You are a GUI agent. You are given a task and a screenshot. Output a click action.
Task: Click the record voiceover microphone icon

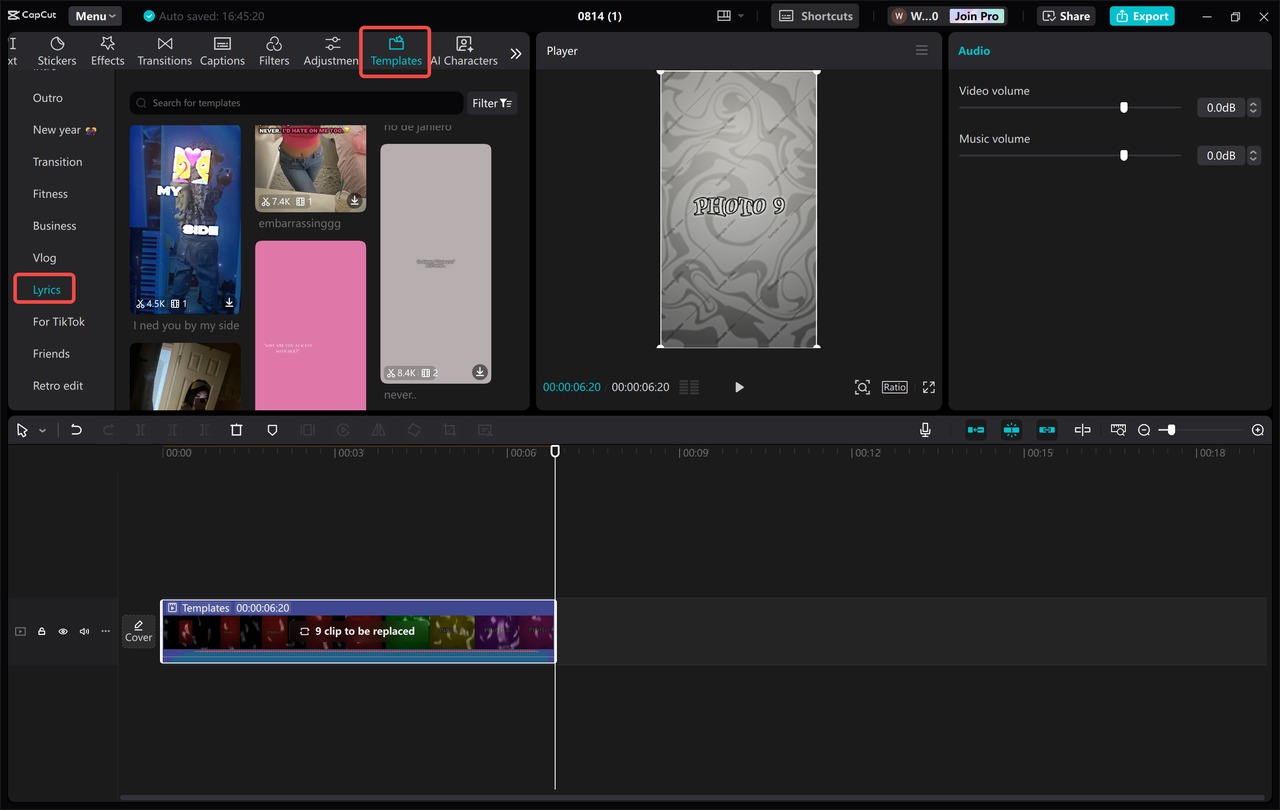point(926,430)
